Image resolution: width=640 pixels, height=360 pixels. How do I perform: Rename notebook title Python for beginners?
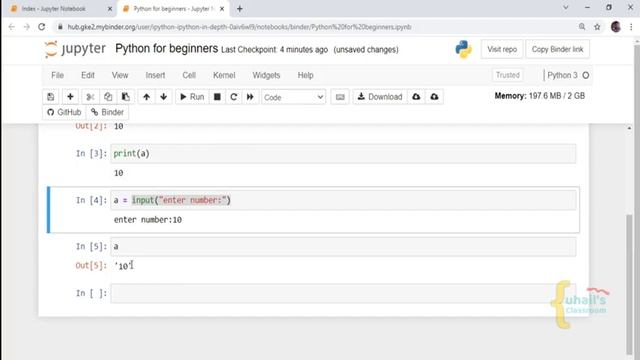coord(167,49)
